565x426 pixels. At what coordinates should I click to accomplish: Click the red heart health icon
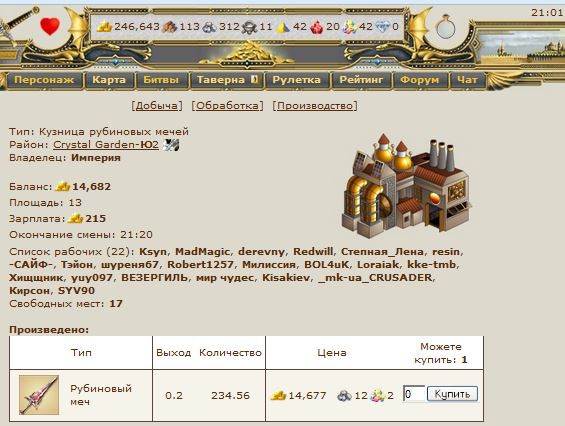(x=50, y=27)
